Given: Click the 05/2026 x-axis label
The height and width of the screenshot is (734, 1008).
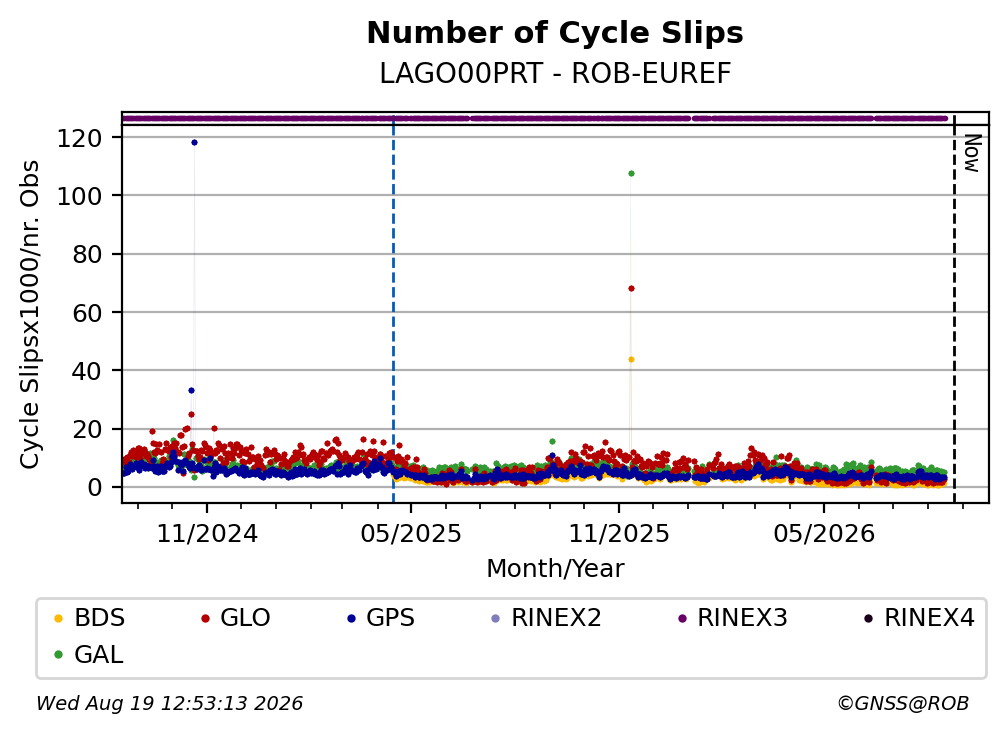Looking at the screenshot, I should 824,534.
